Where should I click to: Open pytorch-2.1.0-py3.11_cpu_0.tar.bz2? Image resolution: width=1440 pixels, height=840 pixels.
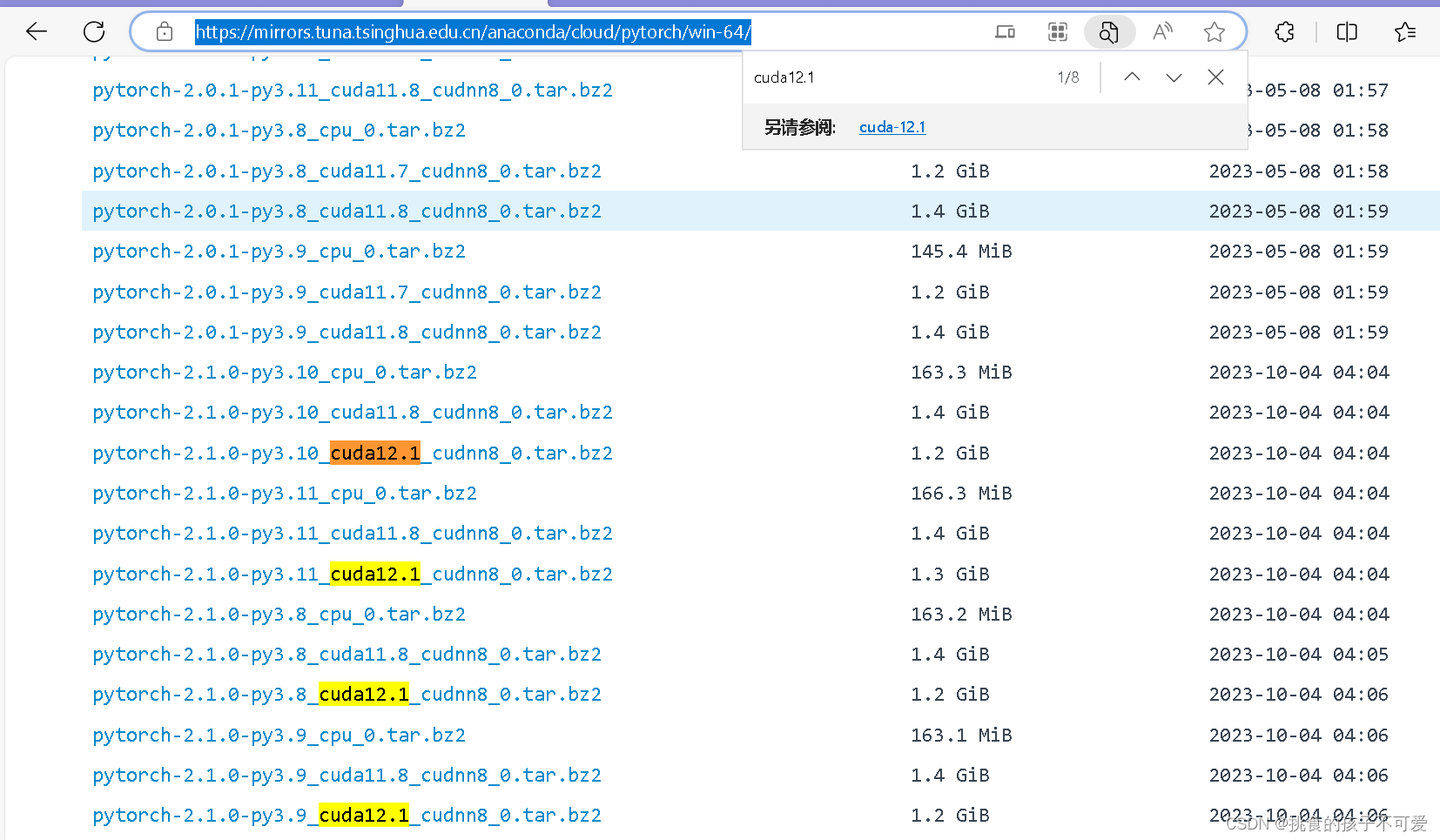285,494
